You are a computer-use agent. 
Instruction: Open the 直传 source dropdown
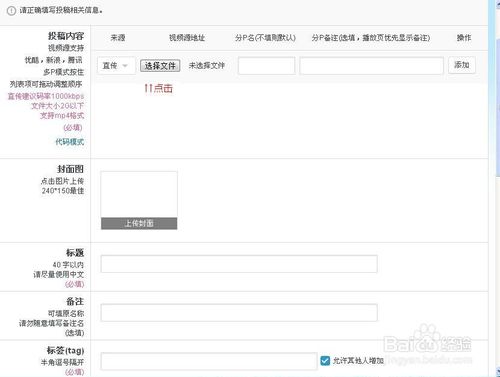(116, 65)
